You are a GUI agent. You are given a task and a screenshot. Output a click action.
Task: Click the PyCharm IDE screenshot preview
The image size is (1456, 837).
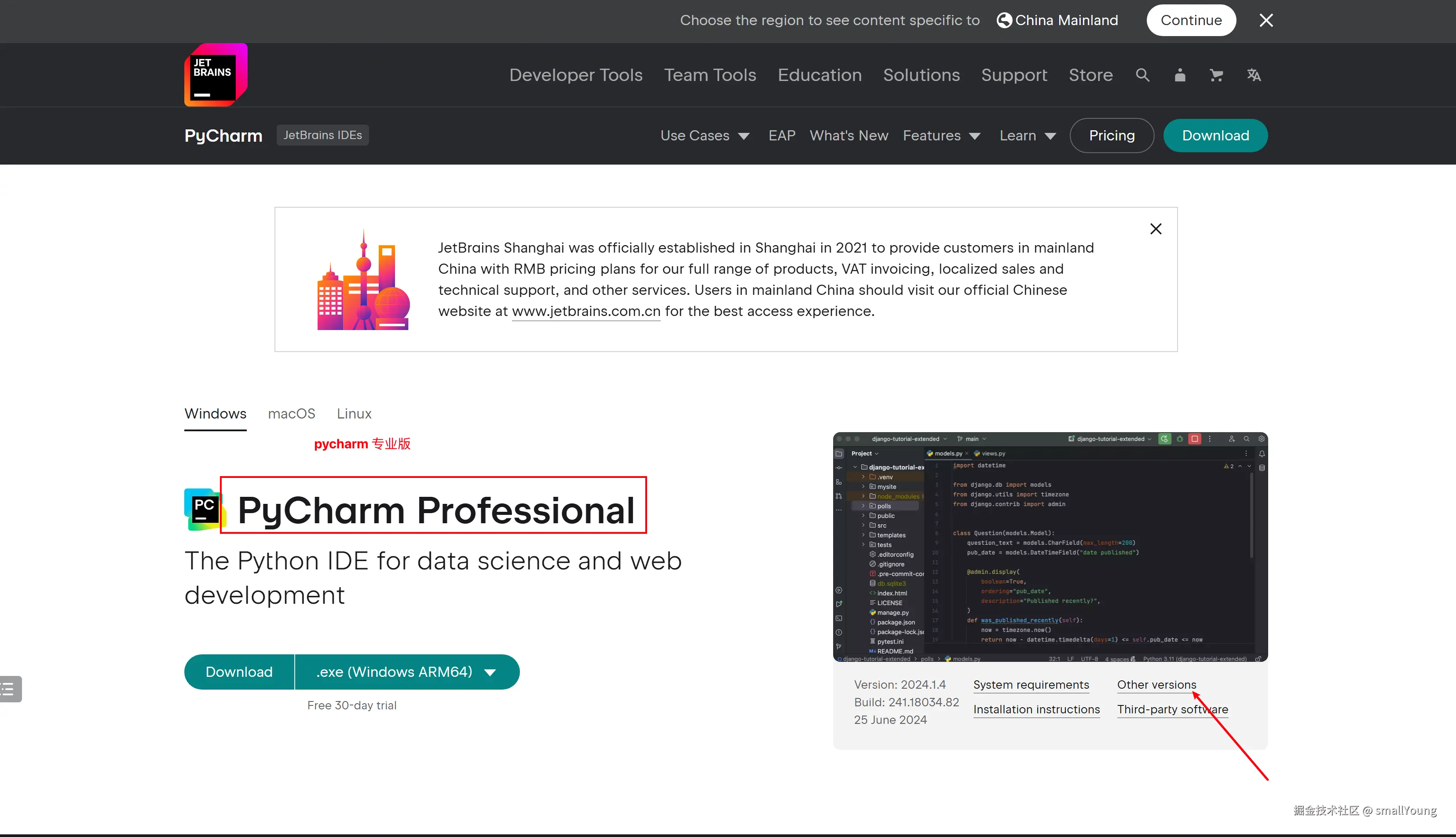click(1050, 546)
